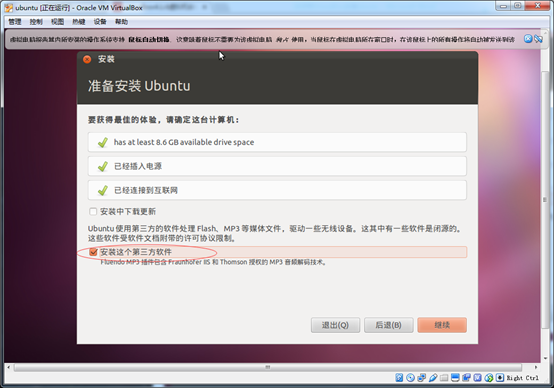Click the horizontal scrollbar thumb

[268, 368]
